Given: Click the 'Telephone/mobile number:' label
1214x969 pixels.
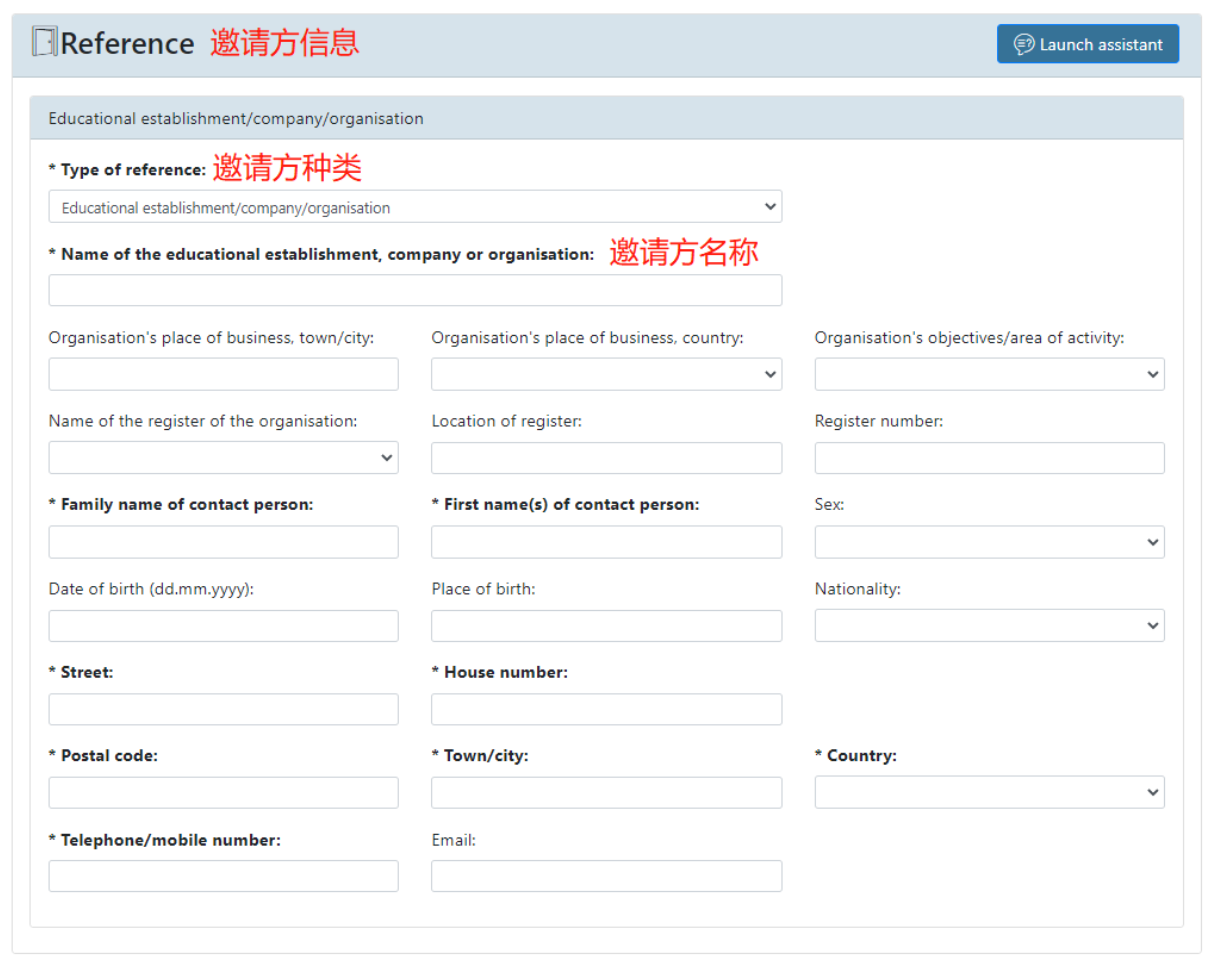Looking at the screenshot, I should (165, 840).
